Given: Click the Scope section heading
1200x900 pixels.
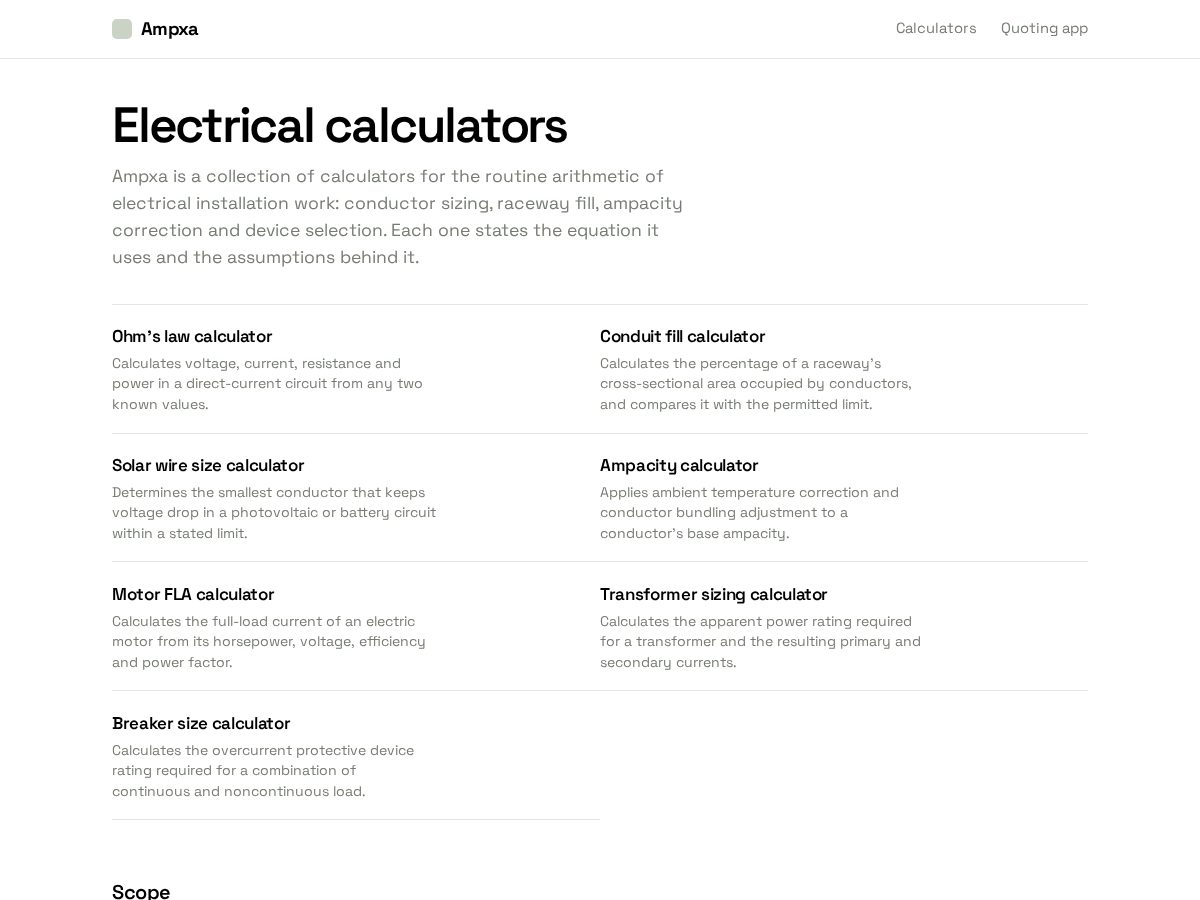Looking at the screenshot, I should tap(141, 891).
